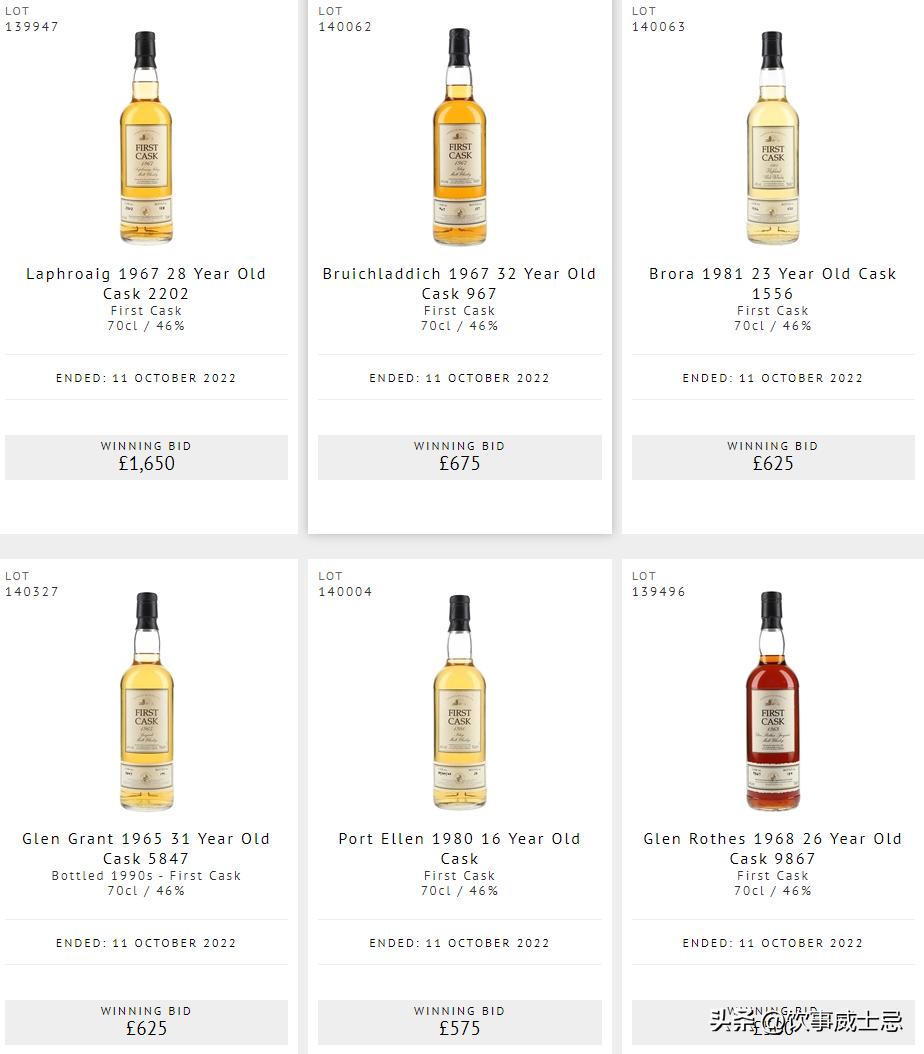Click the Glen Rothes 1968 26 Year Old title
Viewport: 924px width, 1054px height.
772,848
